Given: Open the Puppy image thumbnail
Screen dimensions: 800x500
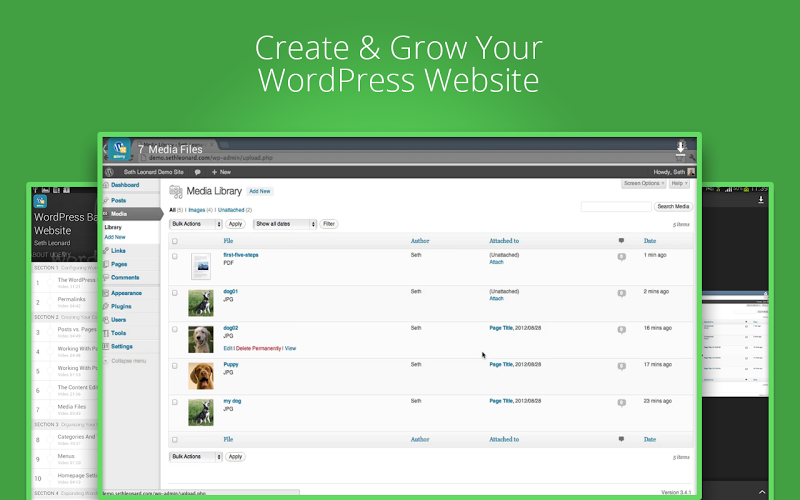Looking at the screenshot, I should point(201,376).
